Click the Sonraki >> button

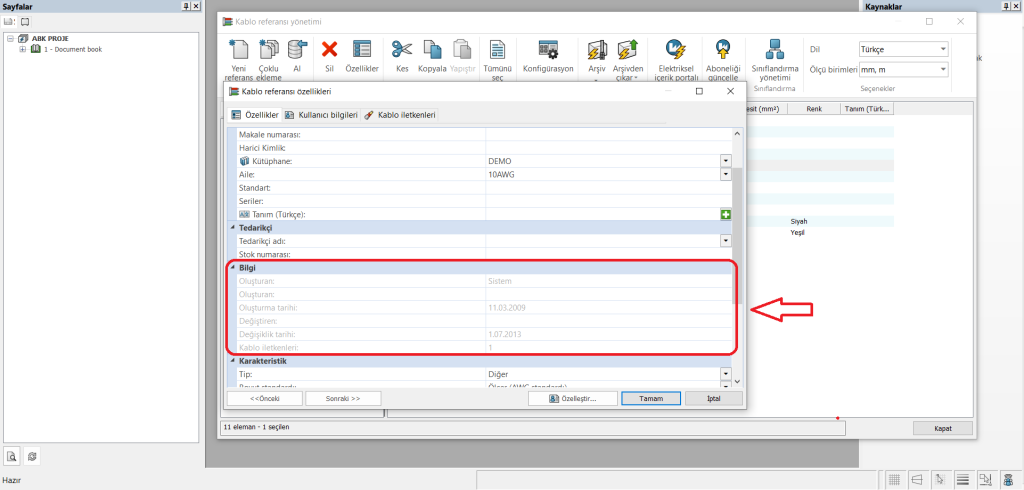342,398
